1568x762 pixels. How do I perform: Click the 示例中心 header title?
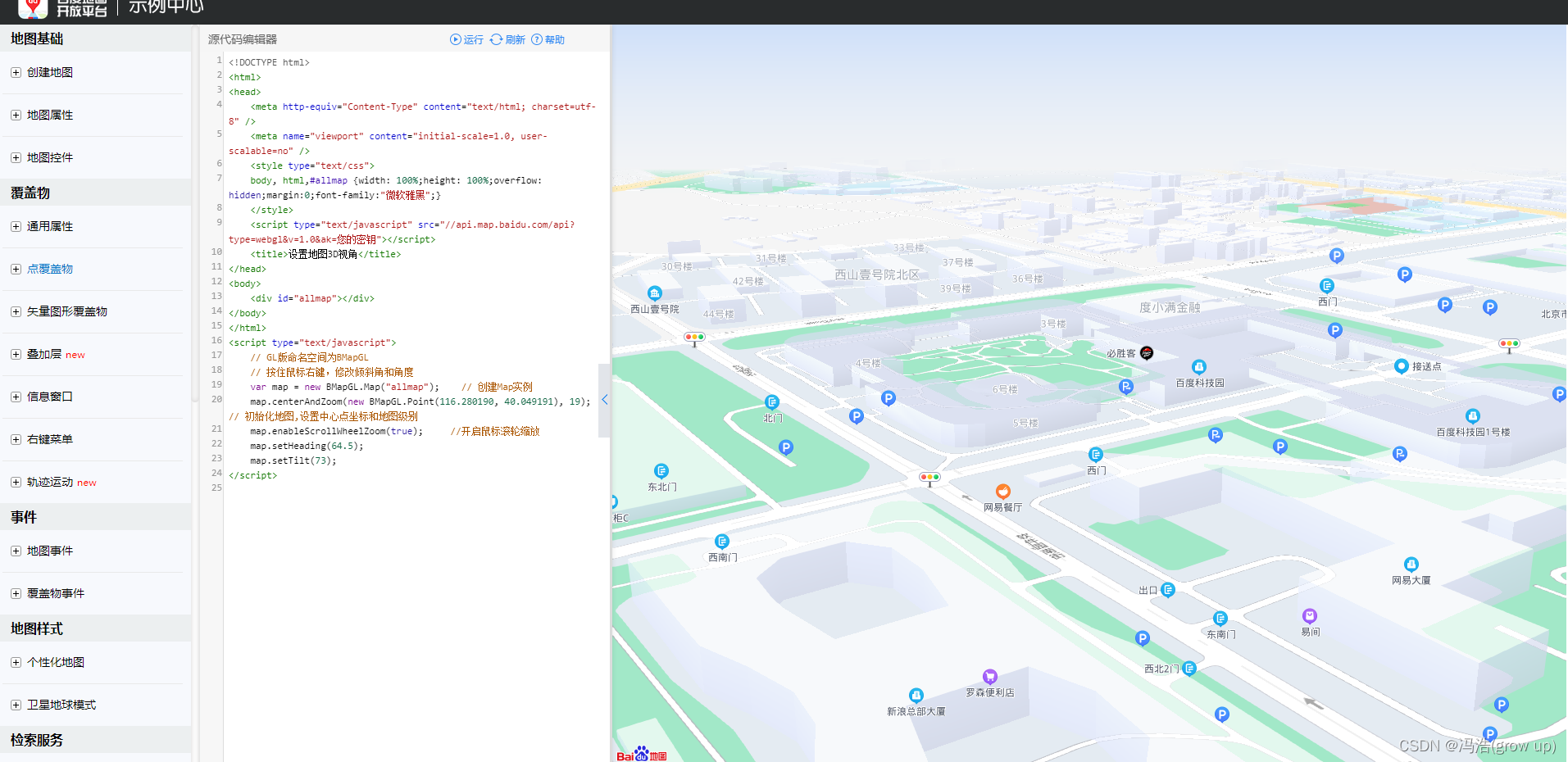(x=166, y=7)
